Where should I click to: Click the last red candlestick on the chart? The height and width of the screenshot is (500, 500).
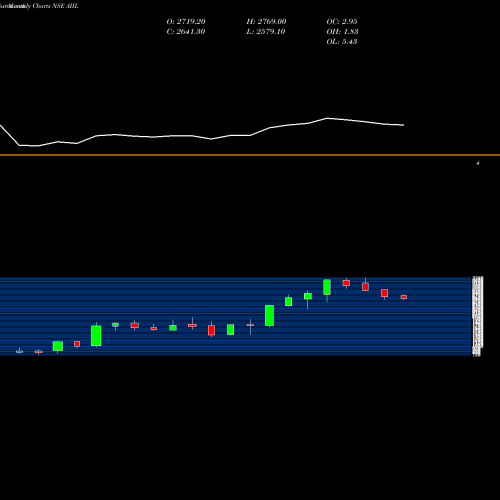404,297
